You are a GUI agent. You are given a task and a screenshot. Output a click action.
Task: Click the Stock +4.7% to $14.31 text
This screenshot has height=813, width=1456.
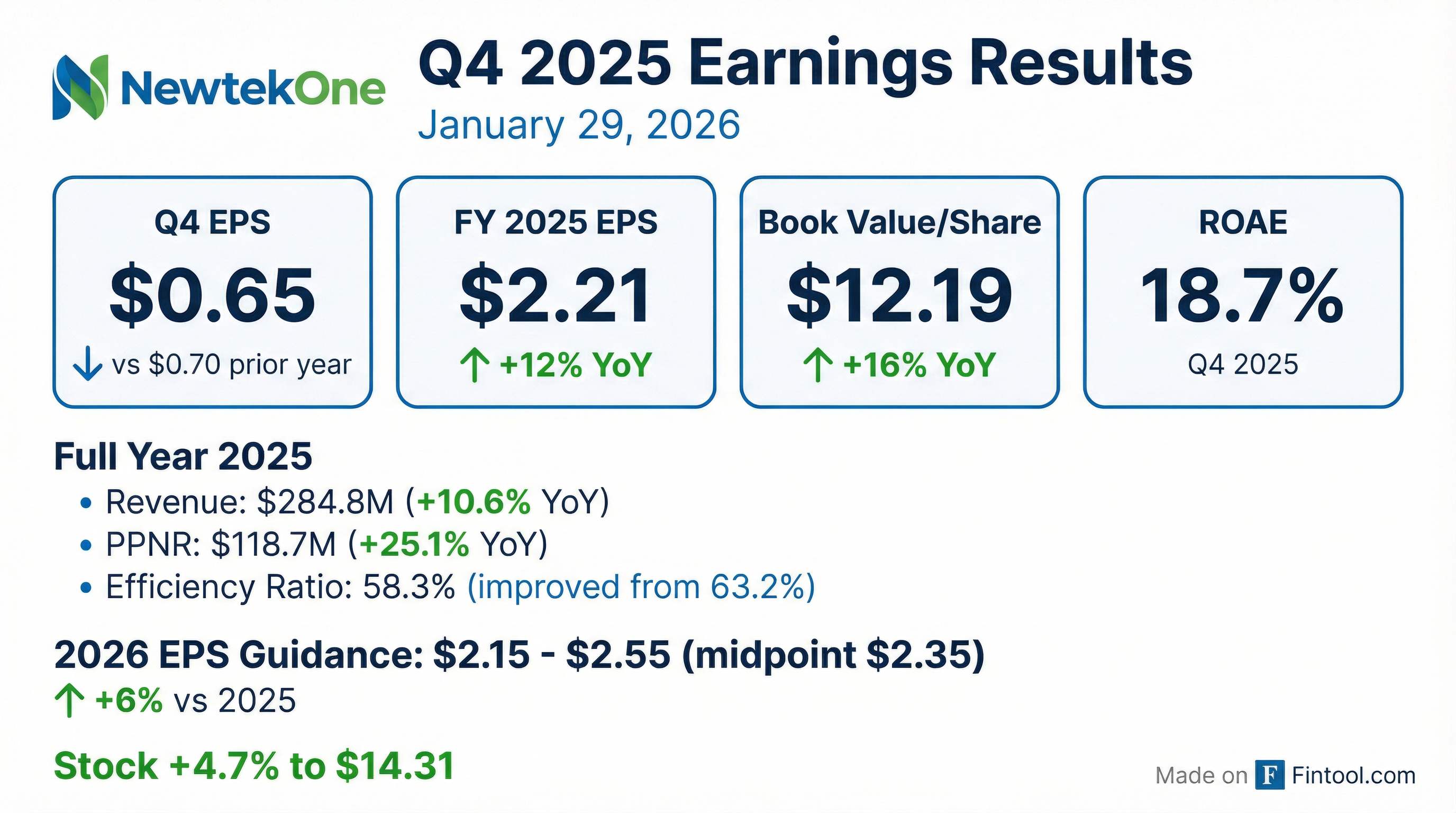point(254,766)
